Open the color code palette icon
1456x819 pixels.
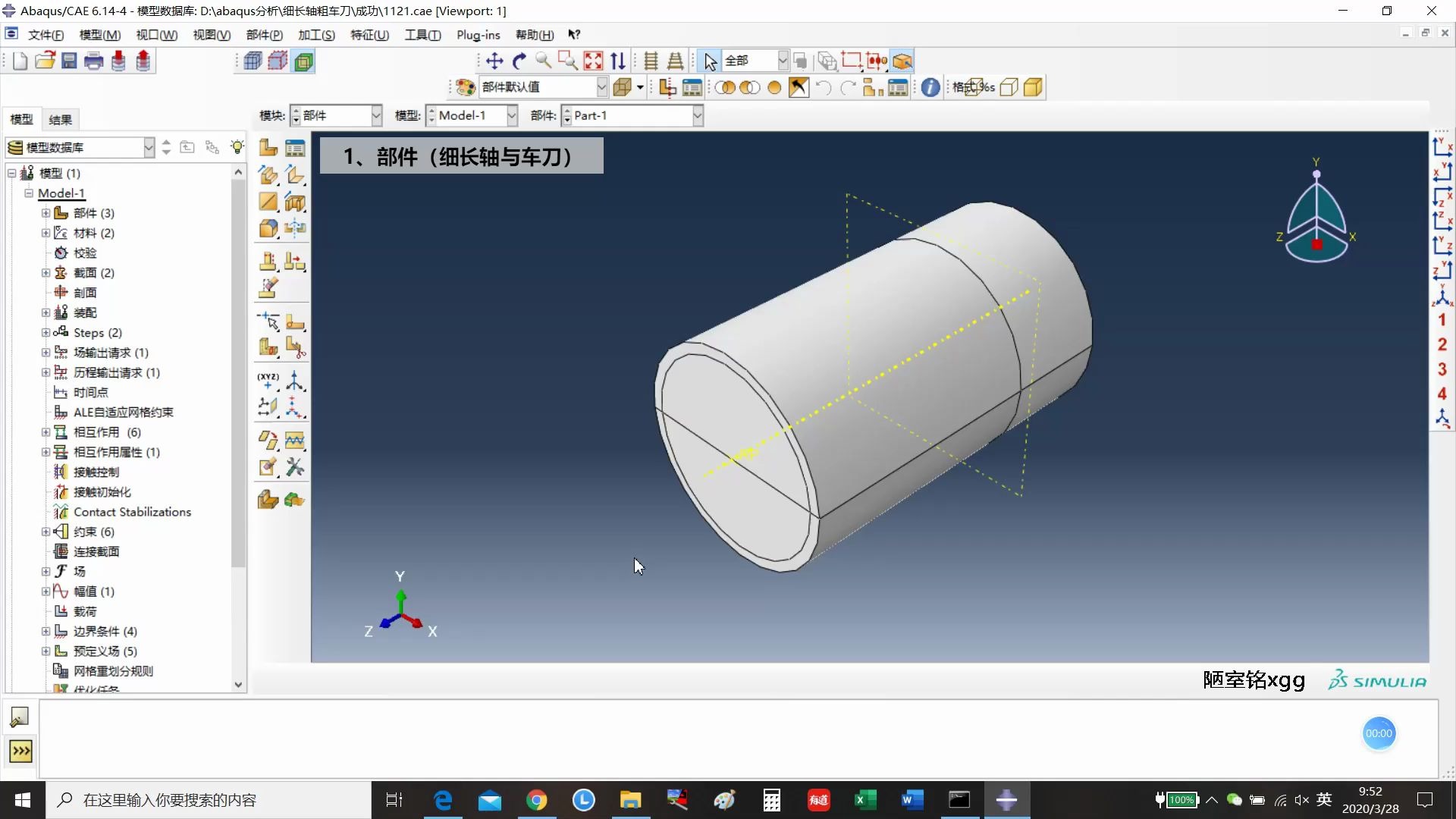point(465,88)
